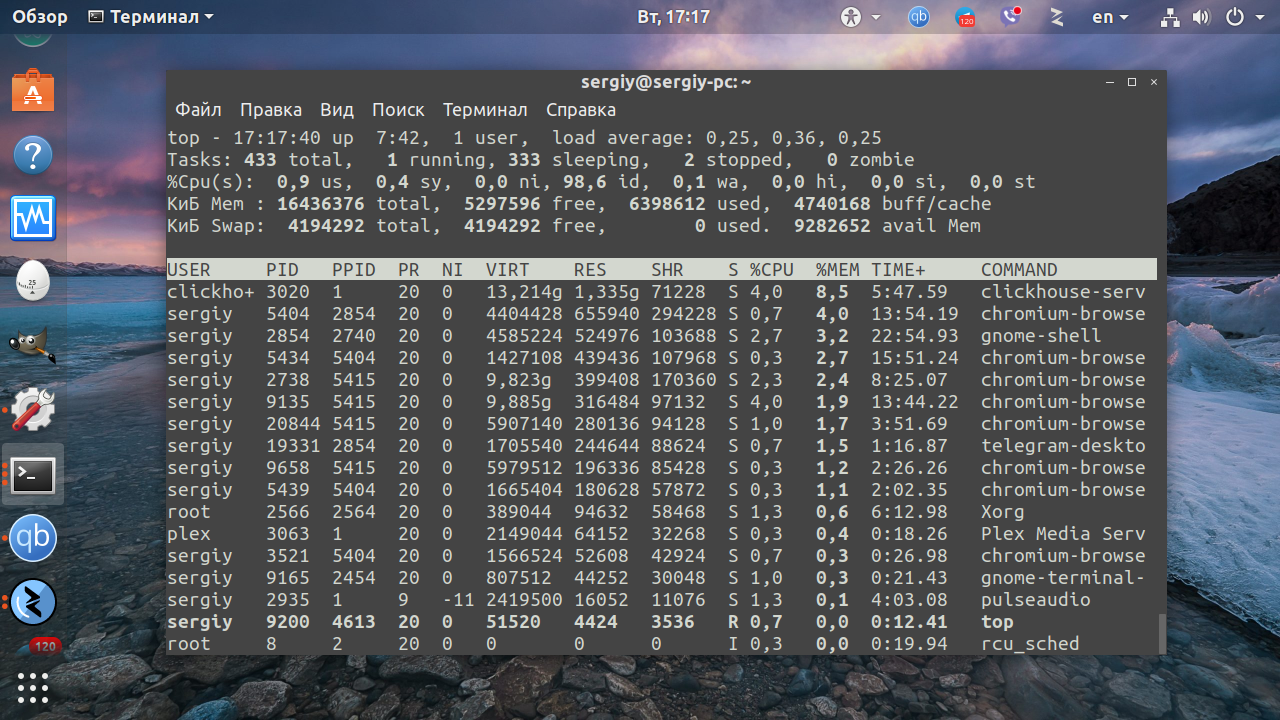The image size is (1280, 720).
Task: Open the Файл menu
Action: [x=198, y=110]
